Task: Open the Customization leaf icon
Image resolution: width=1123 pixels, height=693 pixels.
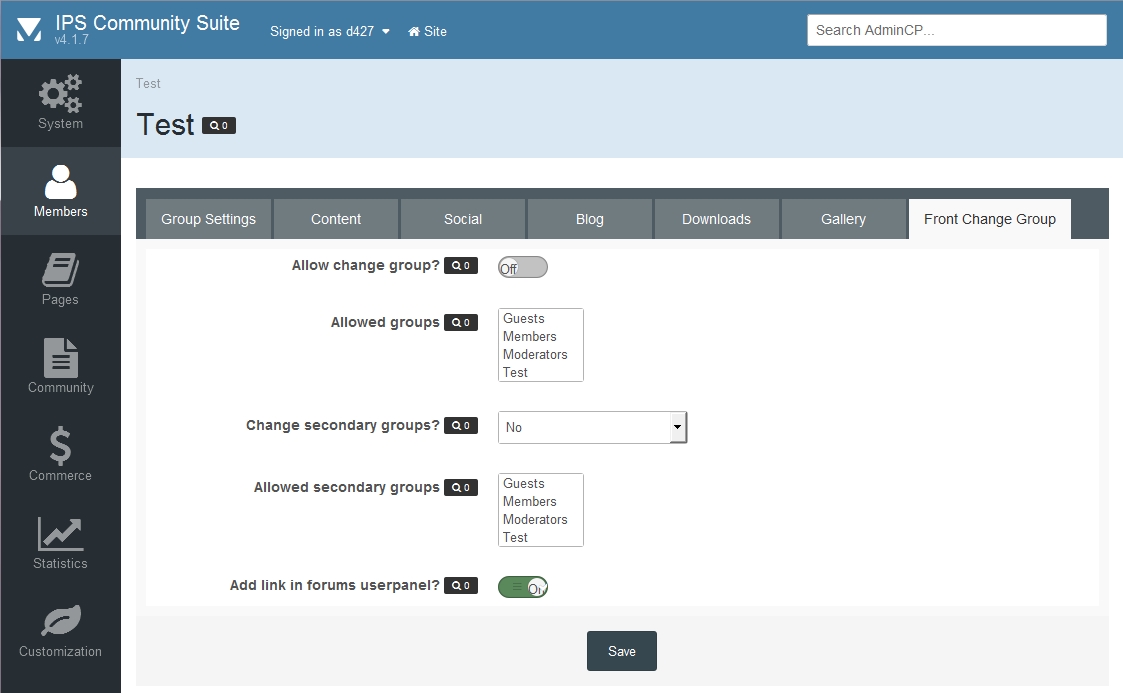Action: coord(60,622)
